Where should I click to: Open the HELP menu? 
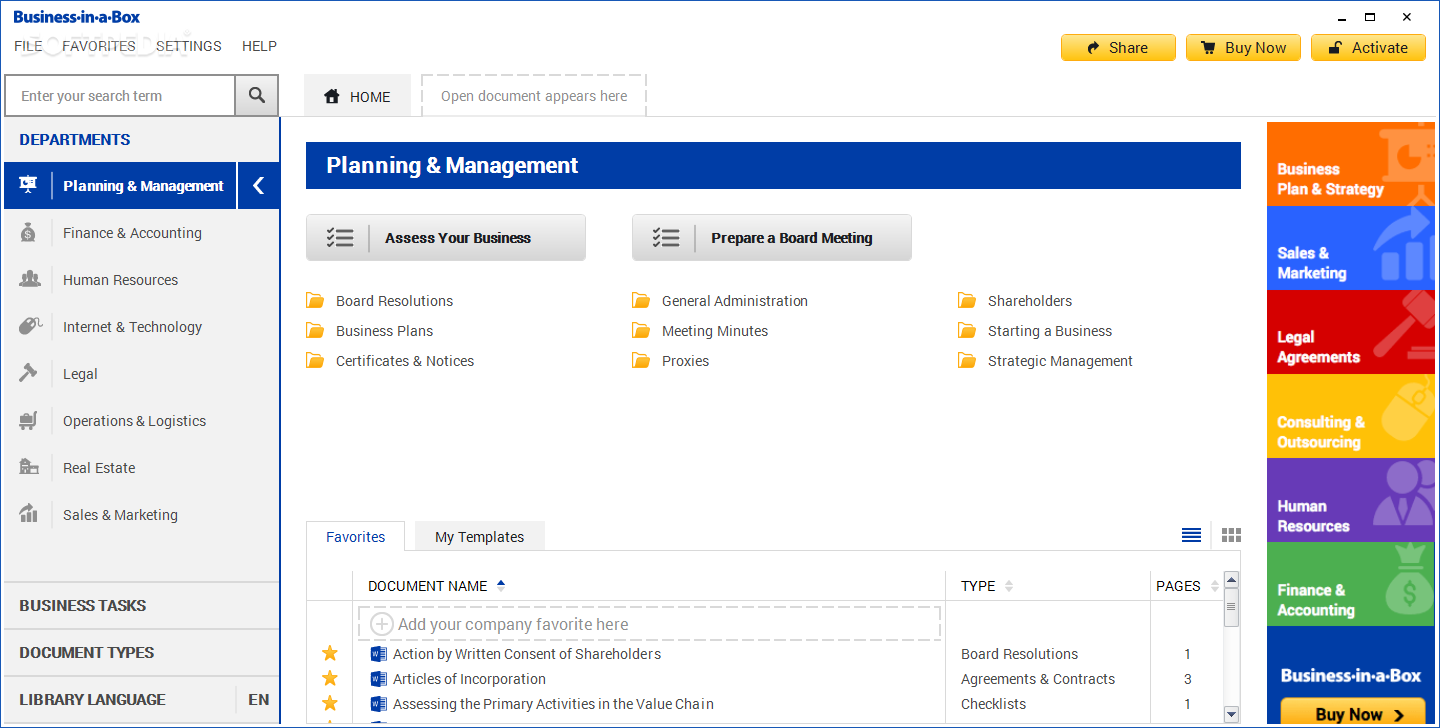click(x=259, y=46)
